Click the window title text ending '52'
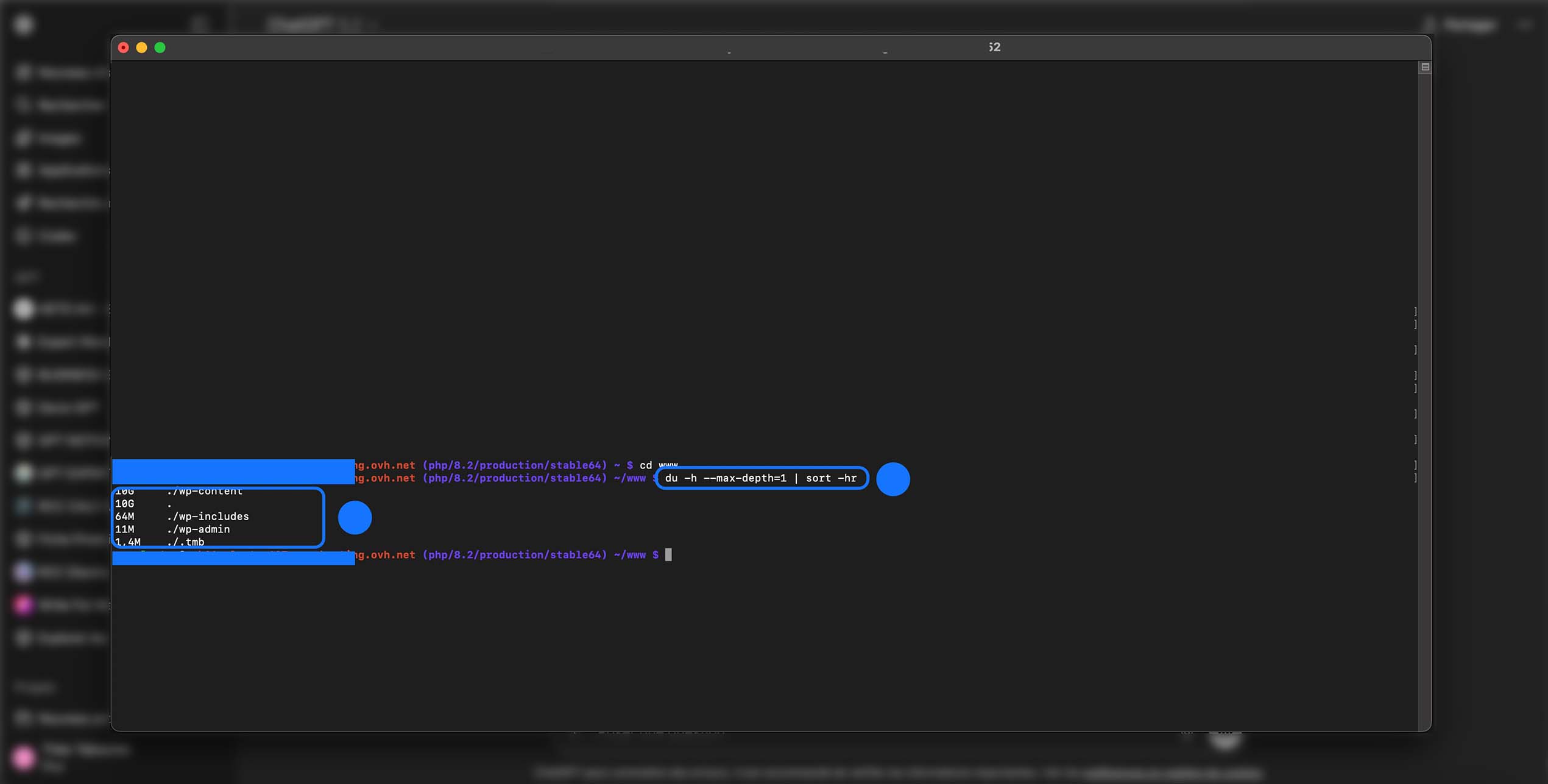 [994, 48]
